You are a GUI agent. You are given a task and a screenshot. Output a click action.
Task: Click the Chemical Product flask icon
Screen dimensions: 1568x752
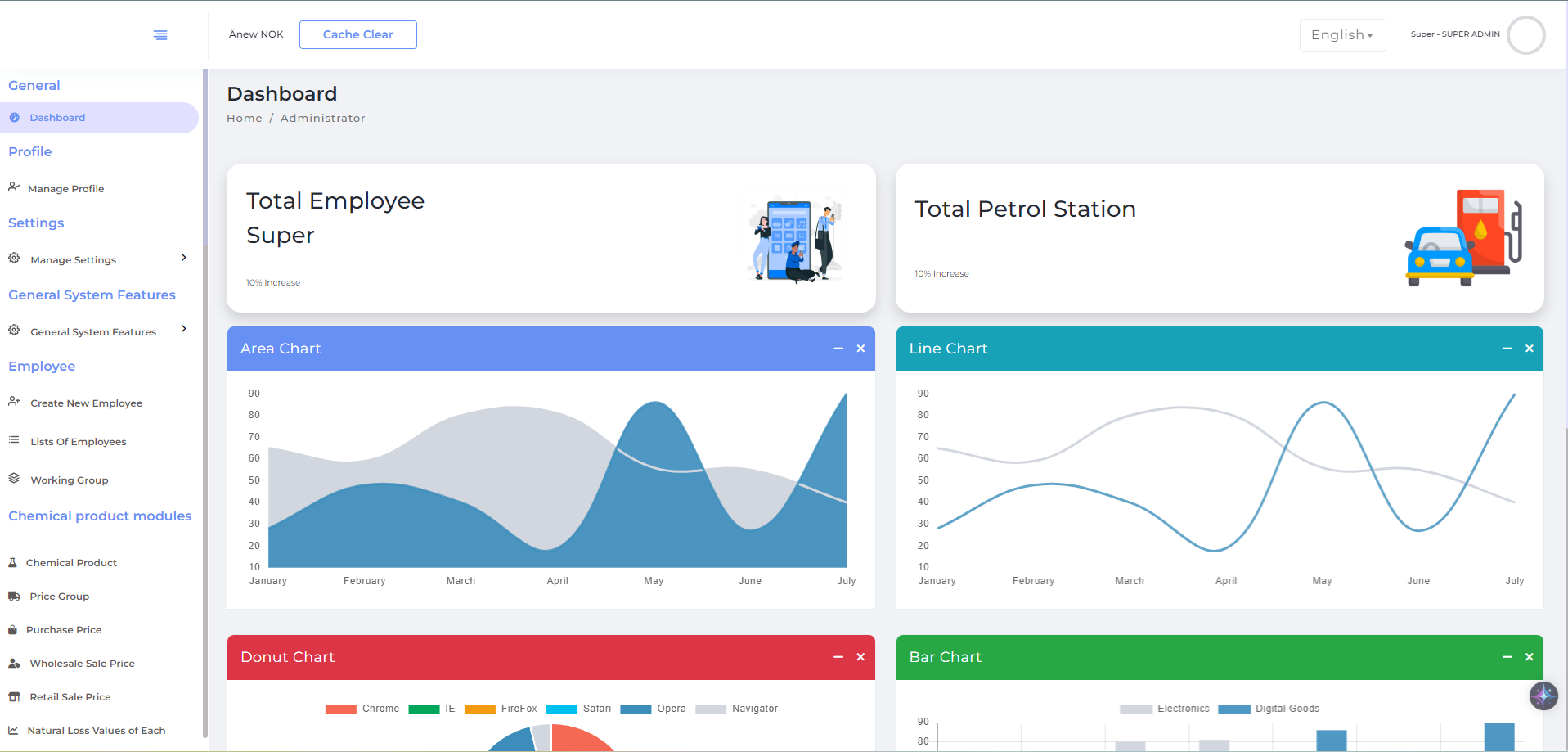(12, 563)
